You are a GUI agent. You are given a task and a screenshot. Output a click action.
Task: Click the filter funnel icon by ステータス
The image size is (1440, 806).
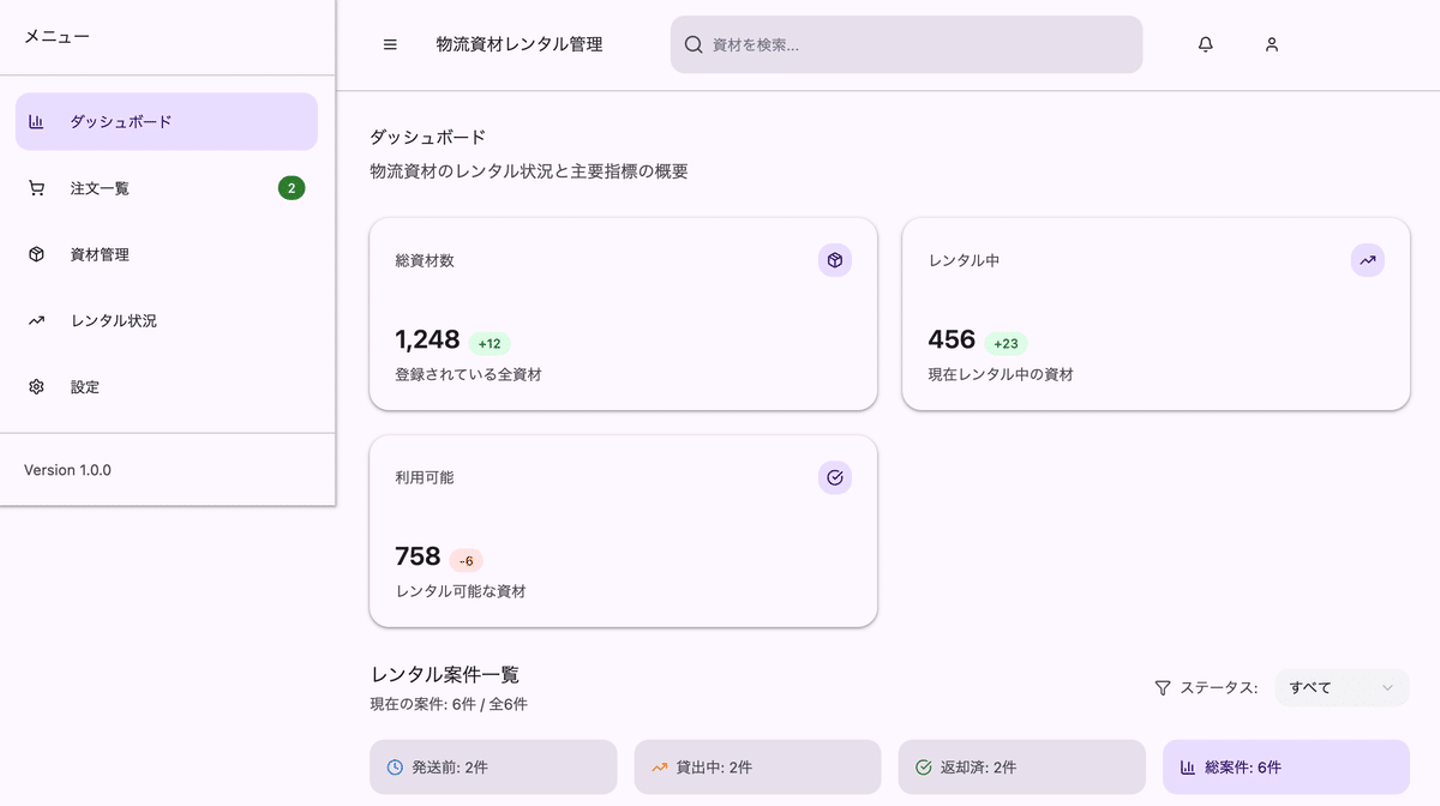tap(1162, 688)
